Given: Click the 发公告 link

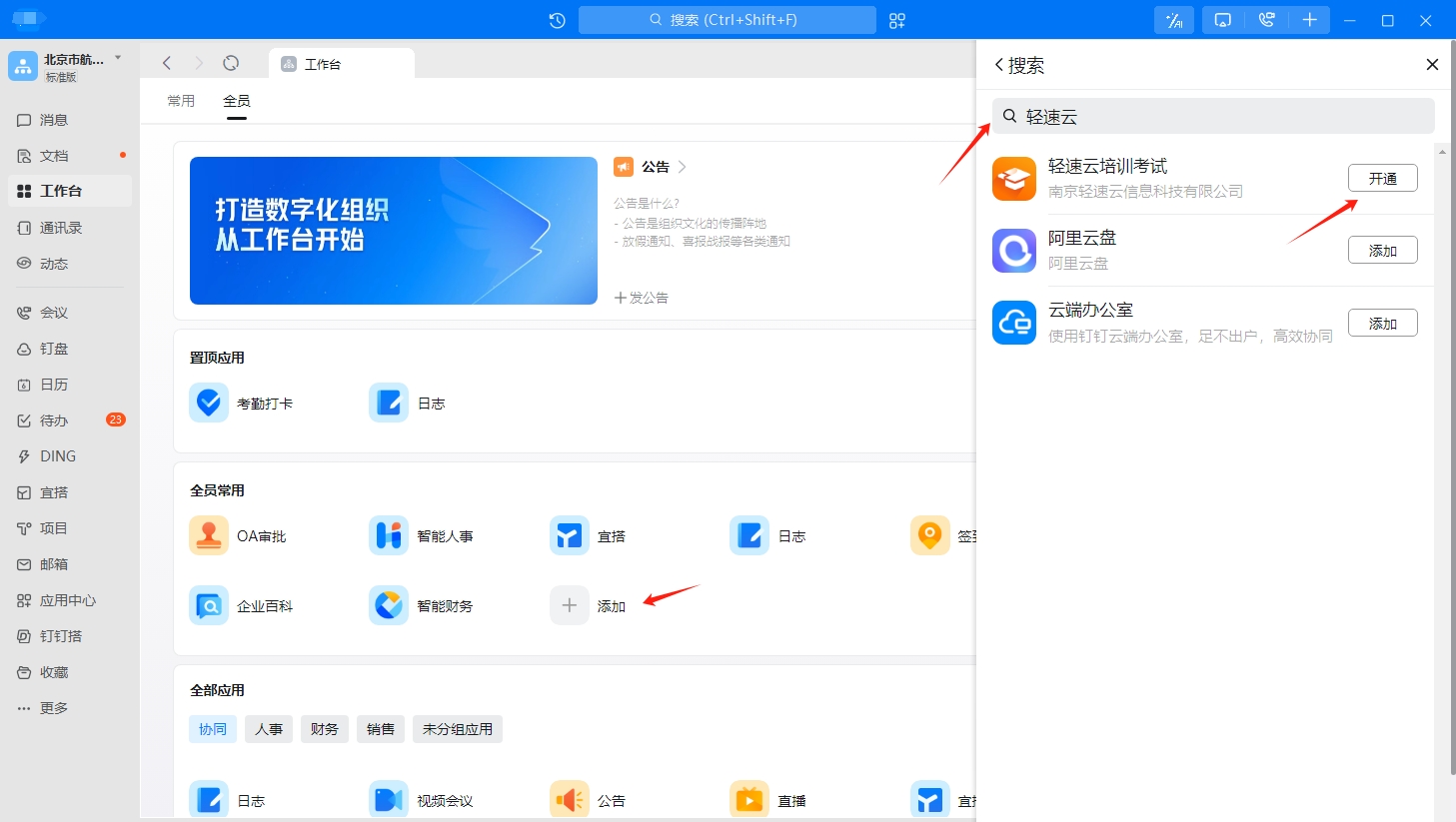Looking at the screenshot, I should [x=642, y=298].
